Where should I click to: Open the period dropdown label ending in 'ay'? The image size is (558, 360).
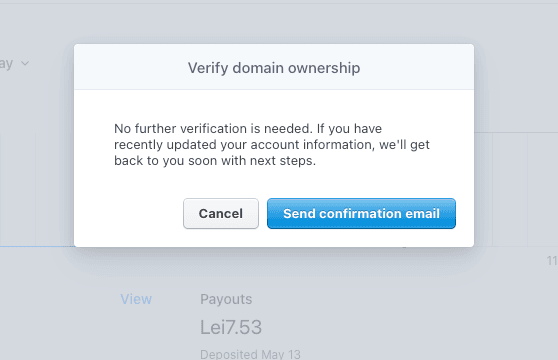(x=6, y=64)
